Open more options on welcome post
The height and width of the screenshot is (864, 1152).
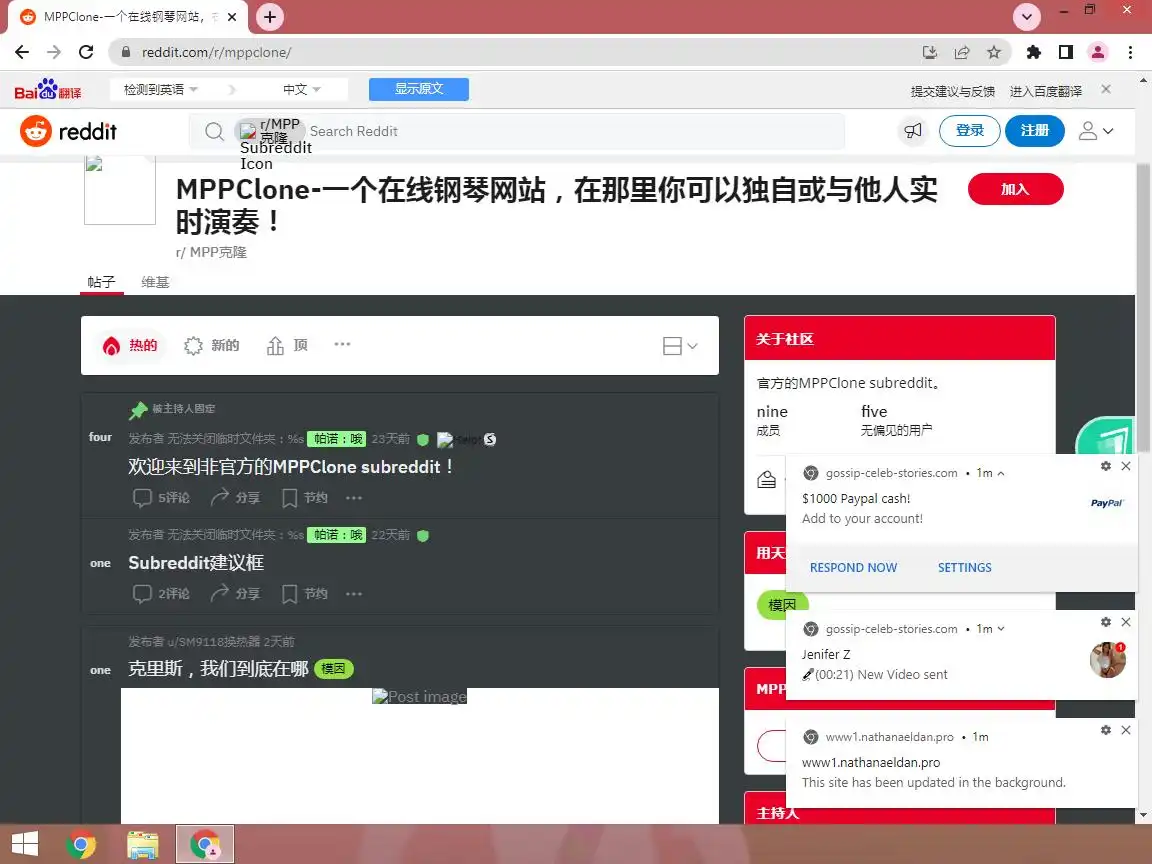pyautogui.click(x=354, y=497)
